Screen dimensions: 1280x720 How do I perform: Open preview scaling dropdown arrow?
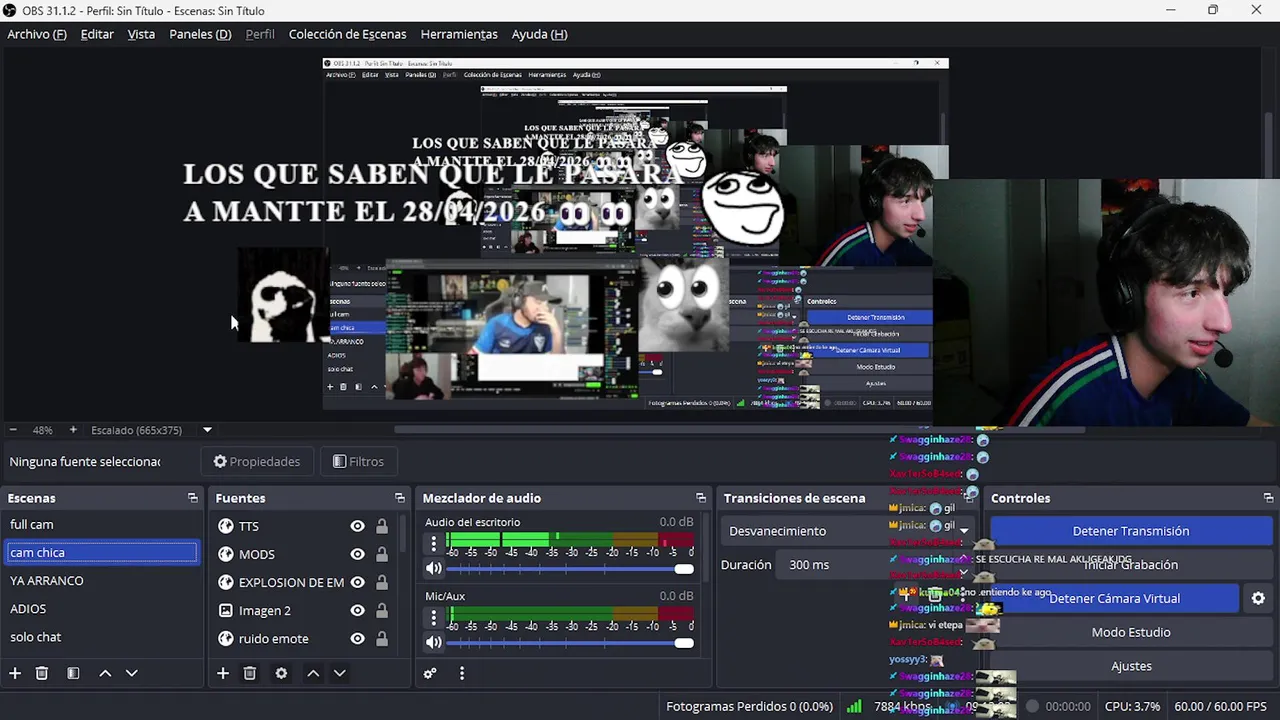pyautogui.click(x=207, y=430)
